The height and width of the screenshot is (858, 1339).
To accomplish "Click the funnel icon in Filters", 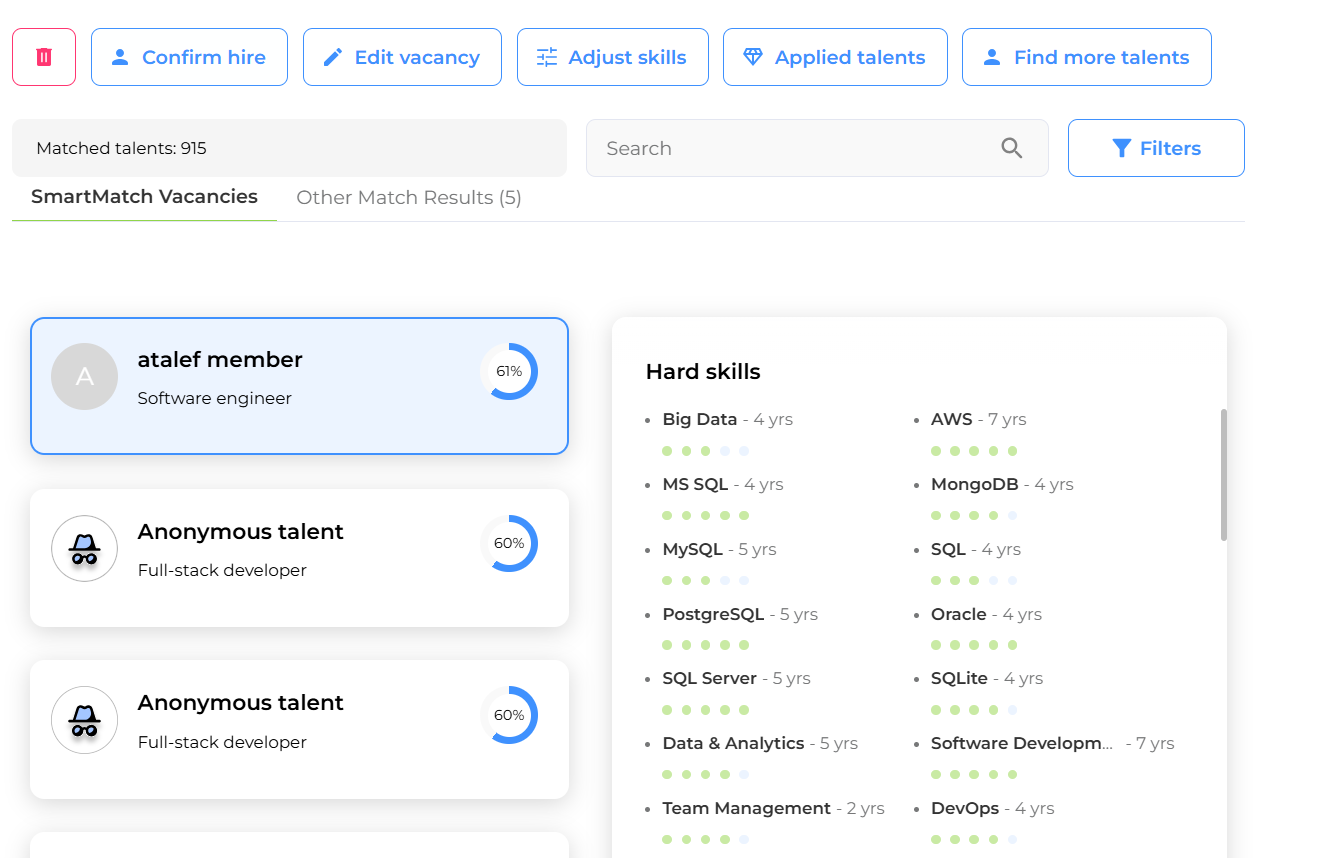I will 1121,148.
